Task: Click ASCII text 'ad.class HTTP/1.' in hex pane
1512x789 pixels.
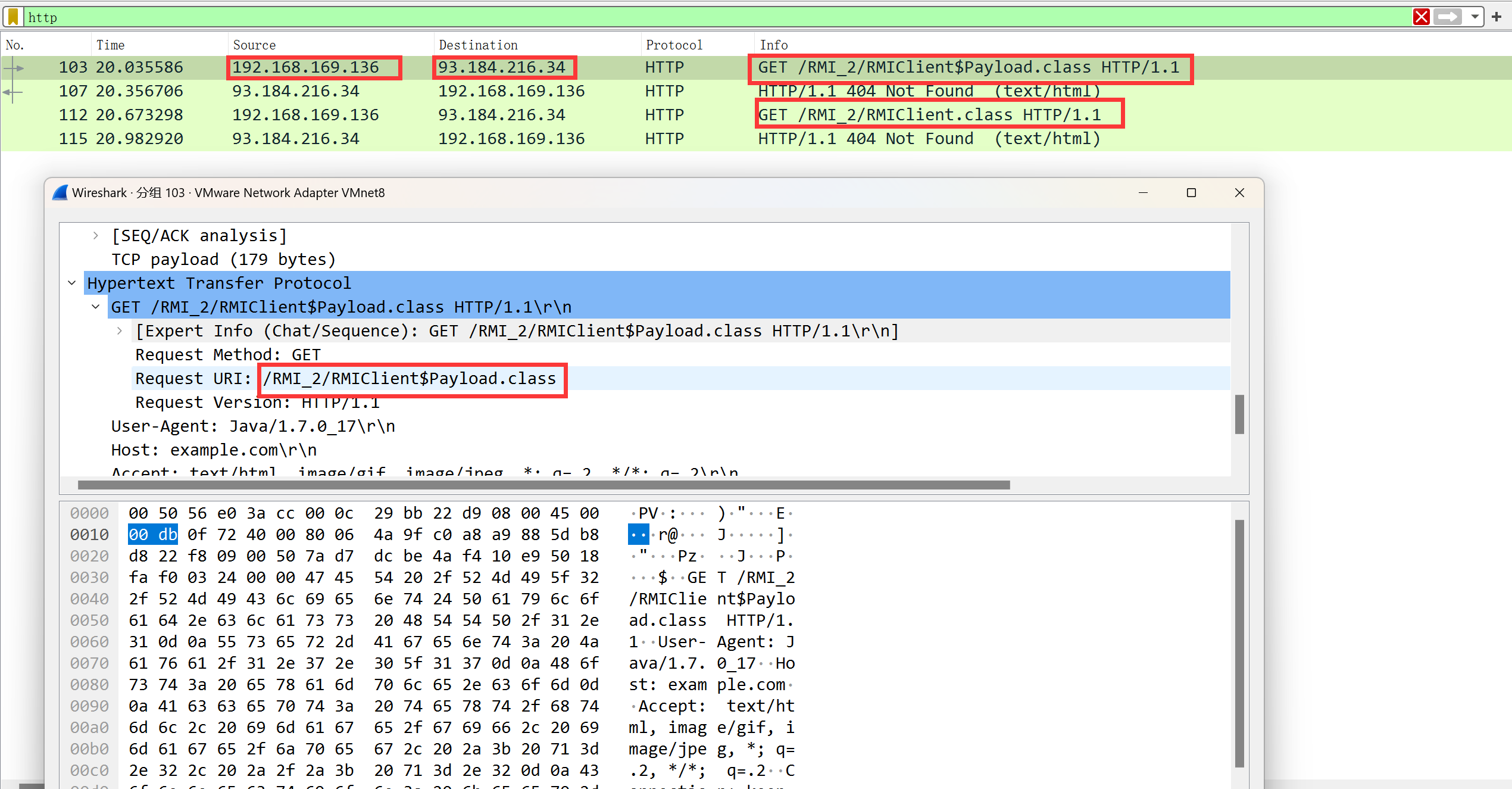Action: tap(711, 620)
